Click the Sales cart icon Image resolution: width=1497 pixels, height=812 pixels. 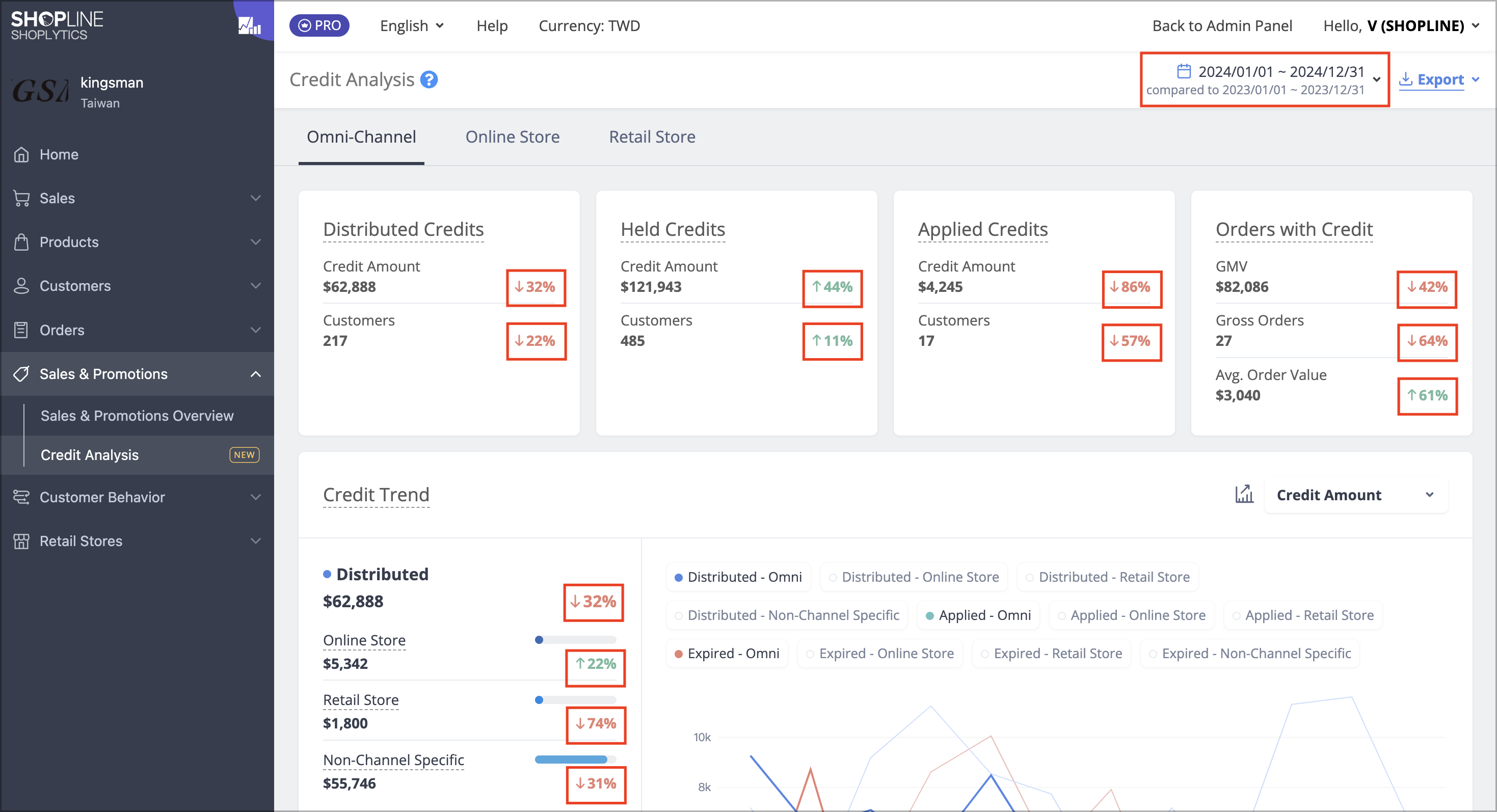click(21, 198)
